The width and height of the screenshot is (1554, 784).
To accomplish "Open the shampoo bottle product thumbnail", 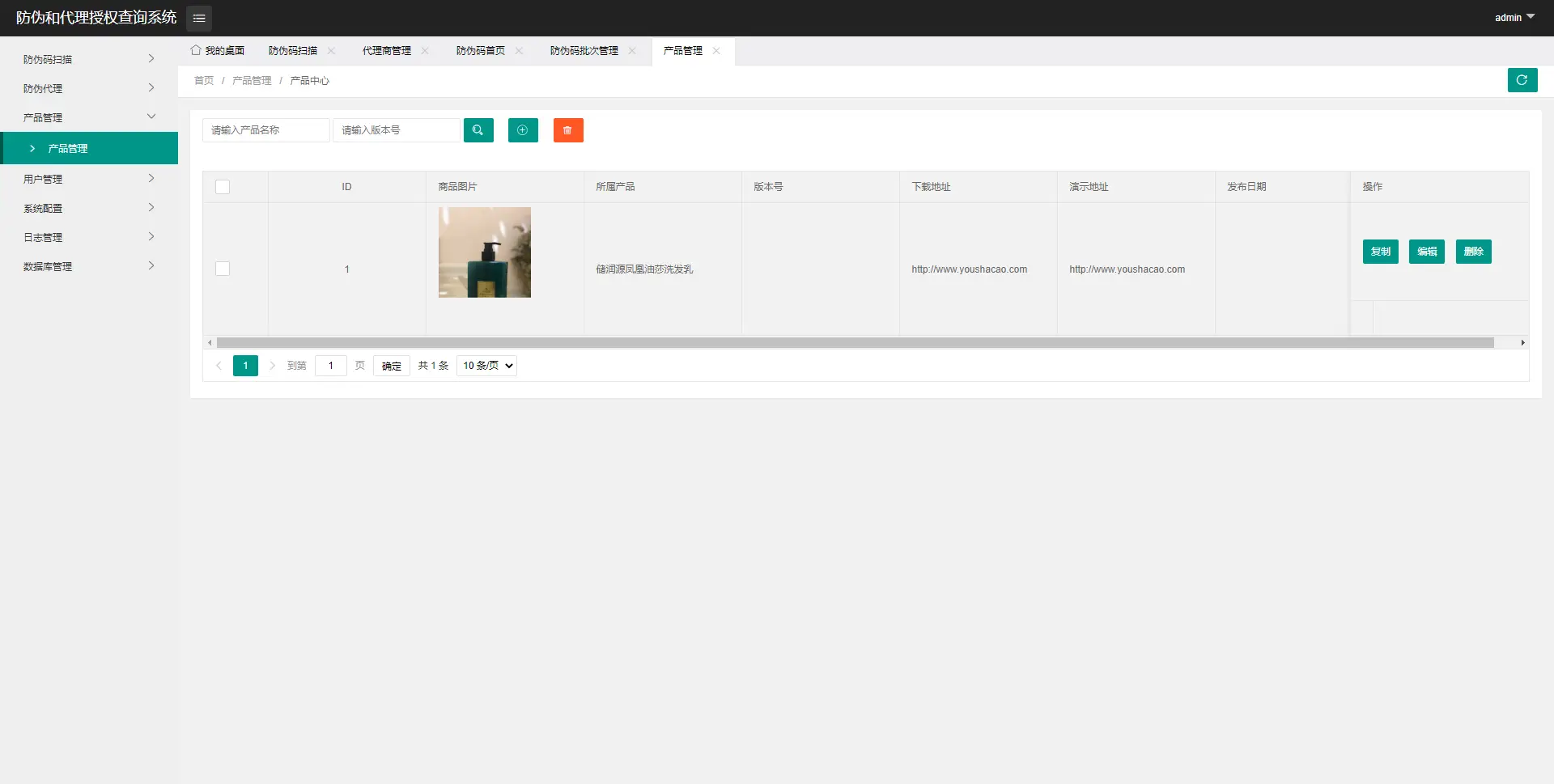I will pos(485,252).
